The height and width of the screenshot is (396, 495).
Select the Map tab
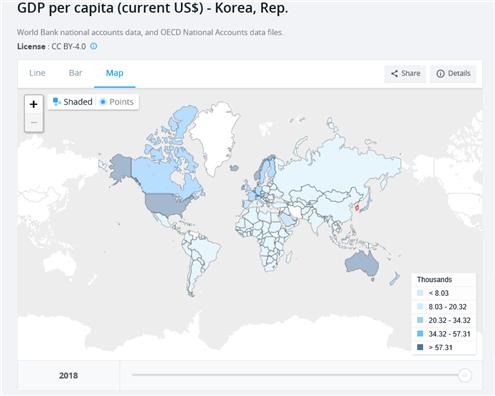coord(115,73)
